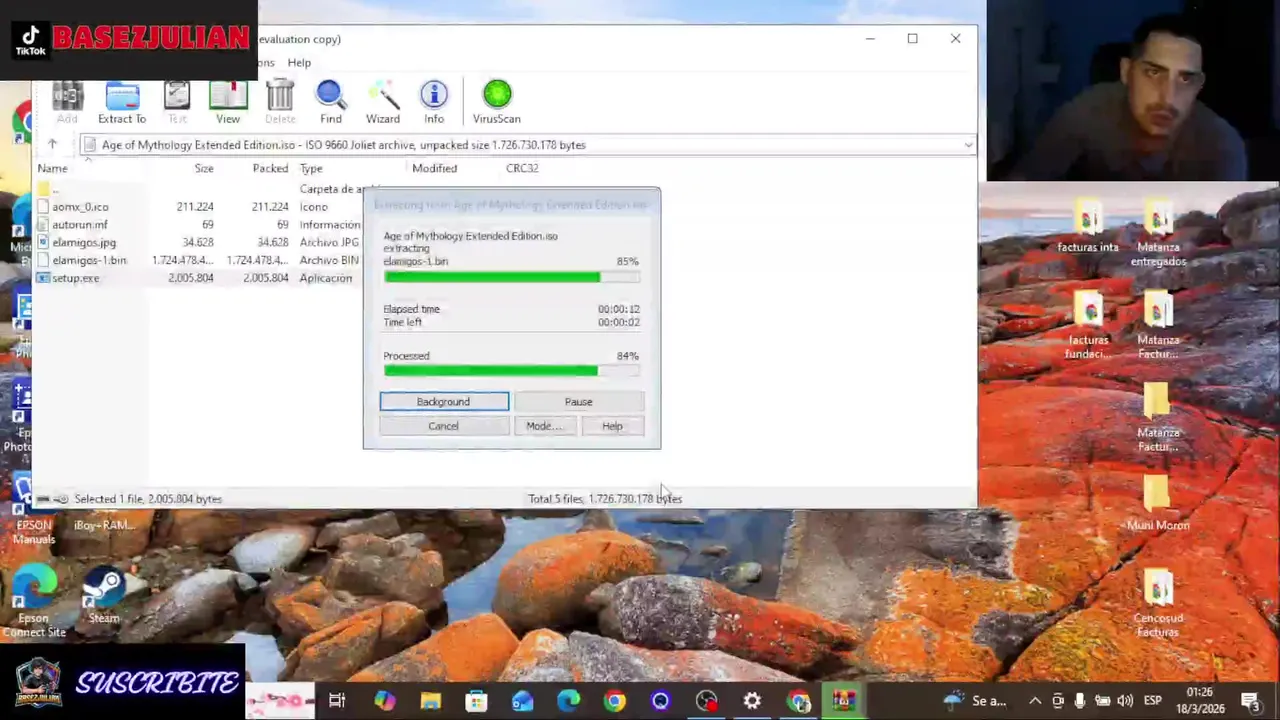Open Task View from the taskbar

pyautogui.click(x=337, y=701)
